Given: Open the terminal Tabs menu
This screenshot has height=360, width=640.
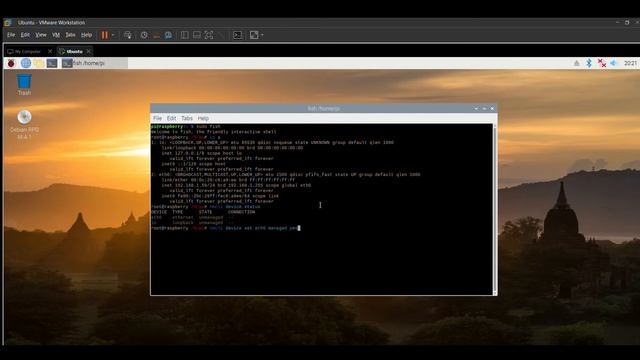Looking at the screenshot, I should click(x=187, y=118).
